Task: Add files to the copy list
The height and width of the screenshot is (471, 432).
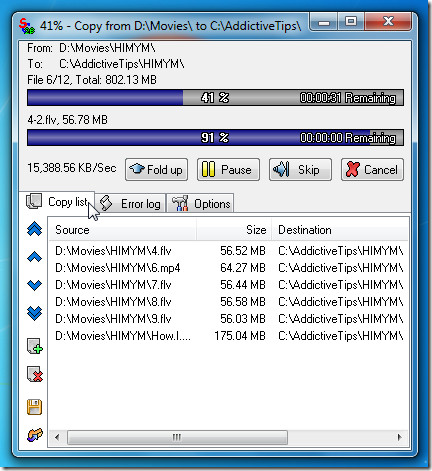Action: 35,346
